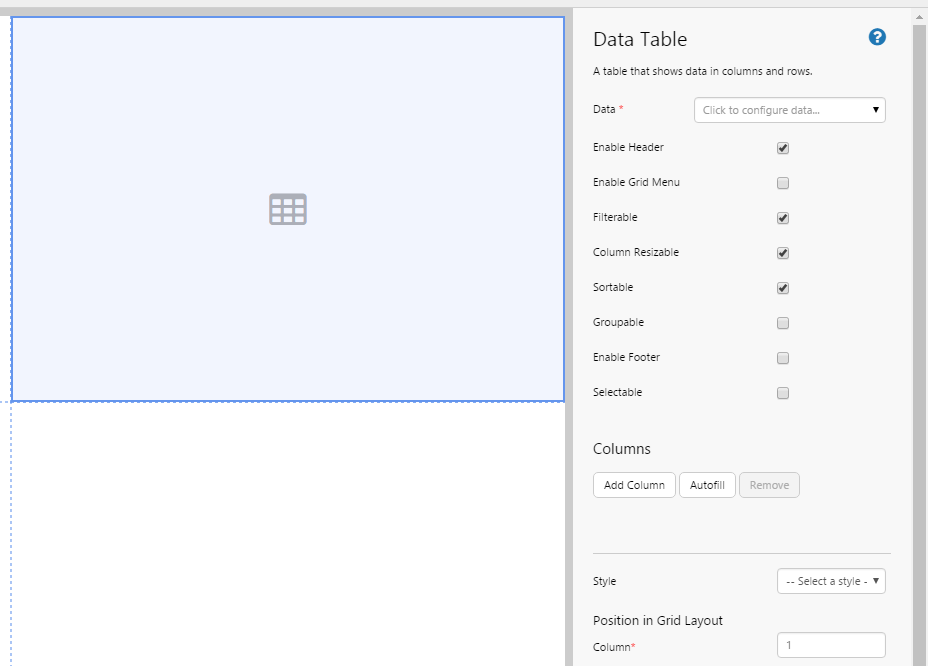Click the empty canvas area below the table
928x666 pixels.
tap(288, 530)
